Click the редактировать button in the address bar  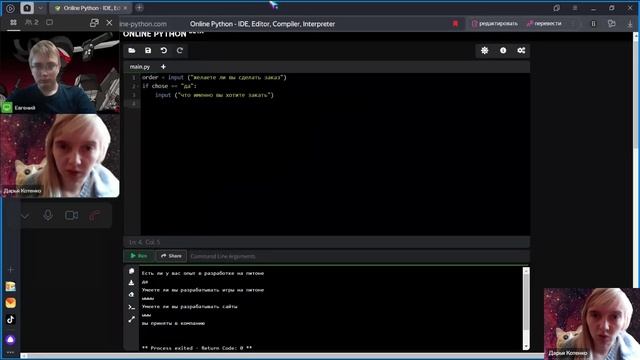coord(495,24)
